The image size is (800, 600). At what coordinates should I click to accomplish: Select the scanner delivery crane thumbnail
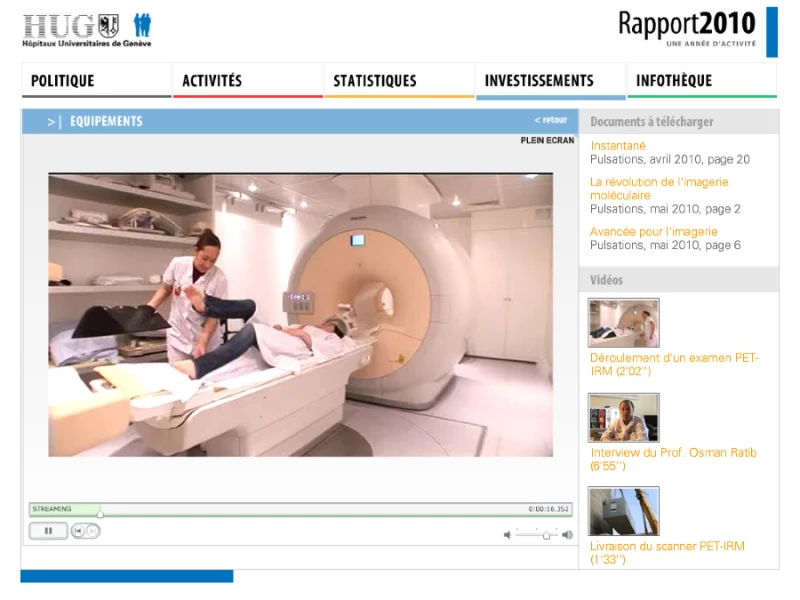(x=623, y=511)
